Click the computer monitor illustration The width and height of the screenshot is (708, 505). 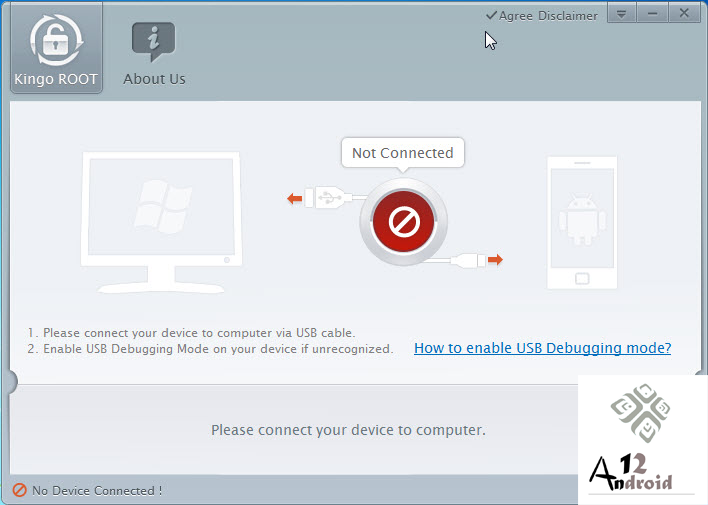tap(161, 223)
